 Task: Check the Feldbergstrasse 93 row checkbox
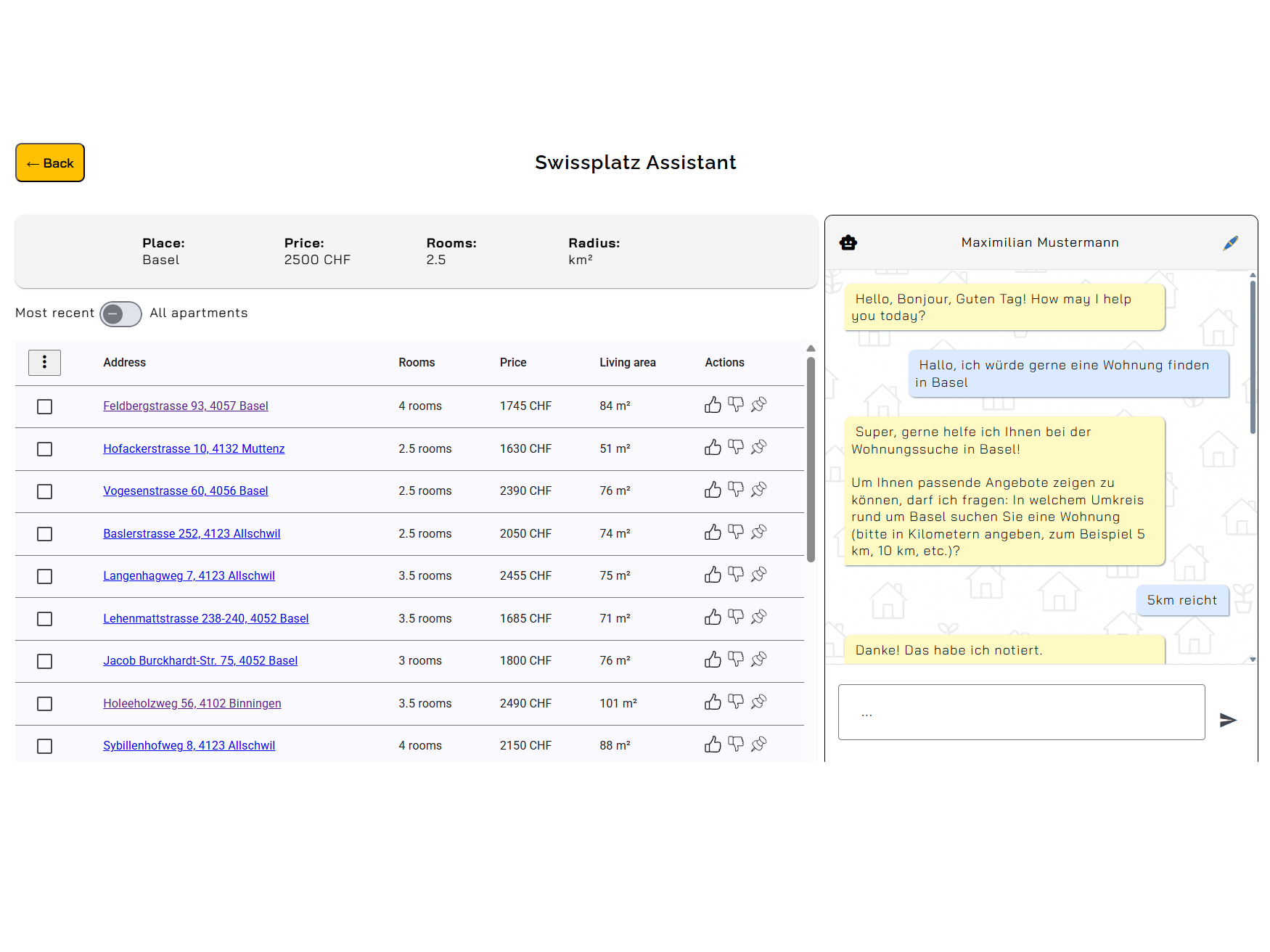coord(45,407)
